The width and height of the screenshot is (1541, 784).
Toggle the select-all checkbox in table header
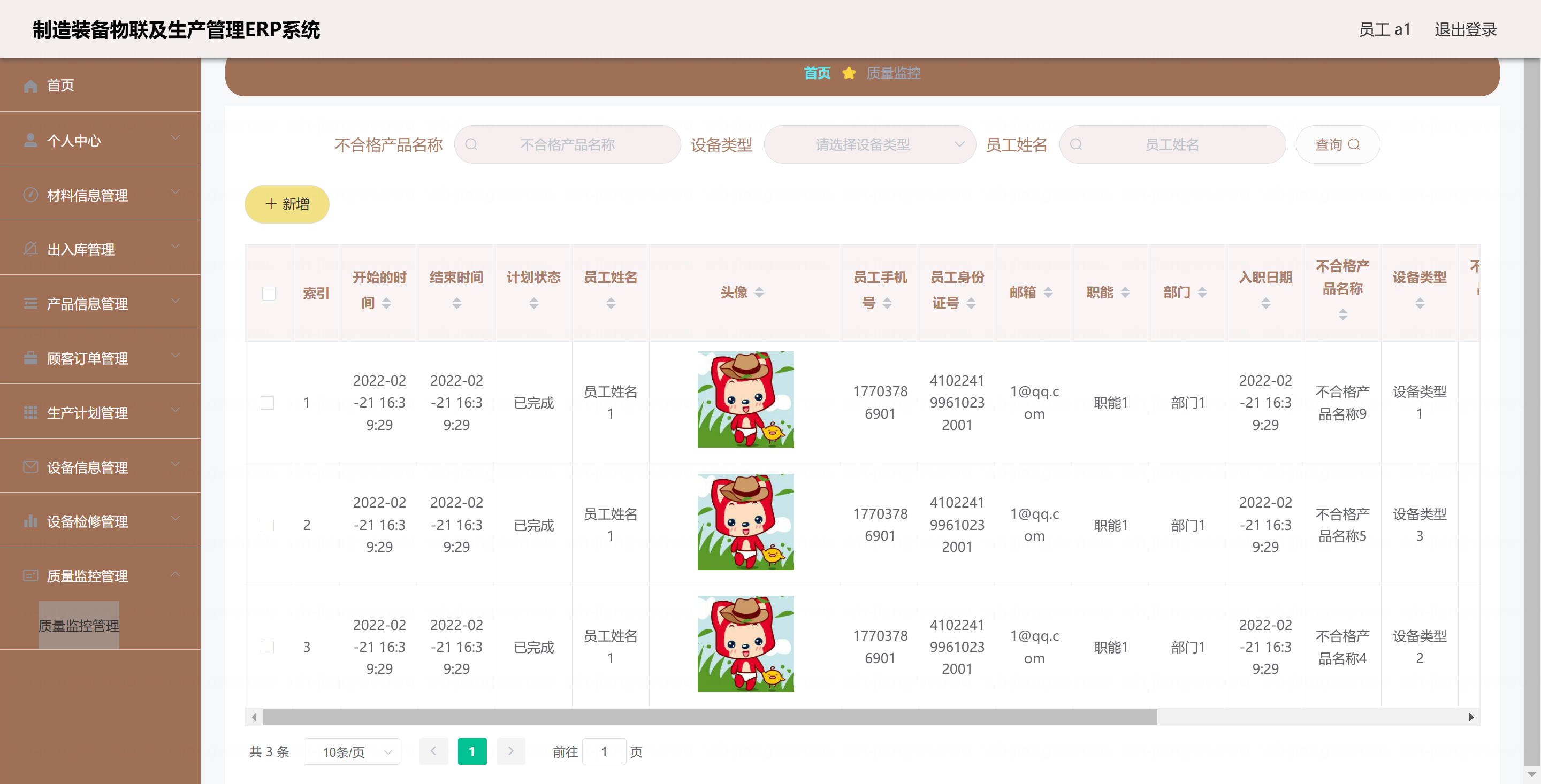(269, 293)
